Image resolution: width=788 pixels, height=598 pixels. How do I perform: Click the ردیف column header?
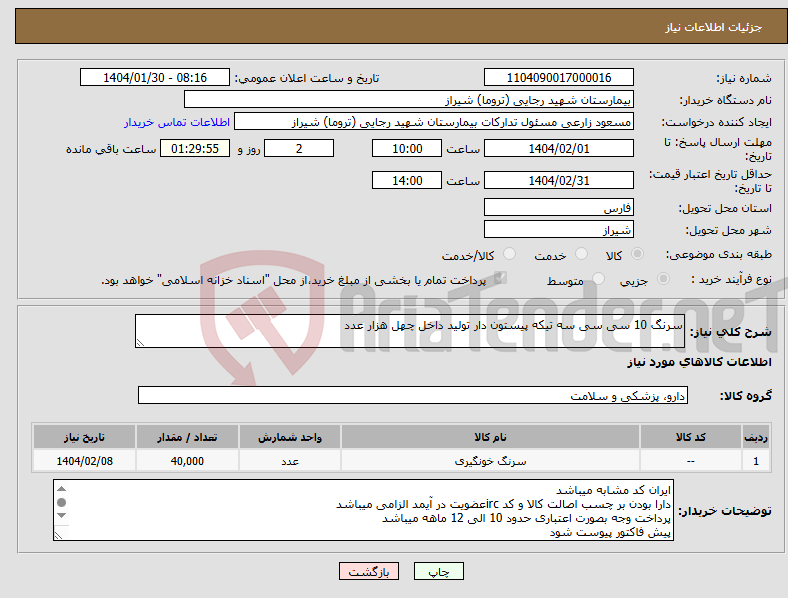pyautogui.click(x=756, y=437)
